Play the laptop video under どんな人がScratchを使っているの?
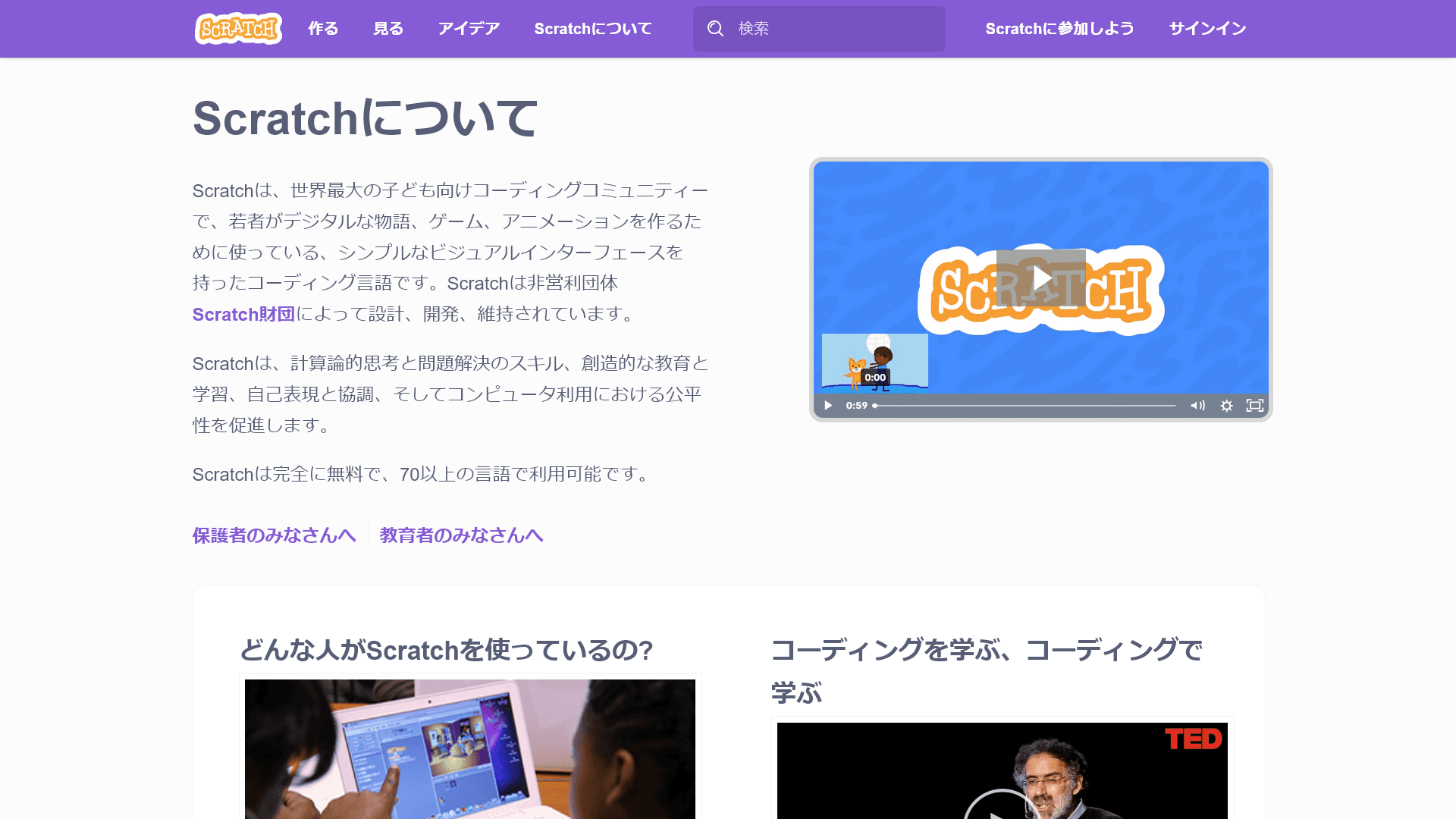 coord(470,748)
